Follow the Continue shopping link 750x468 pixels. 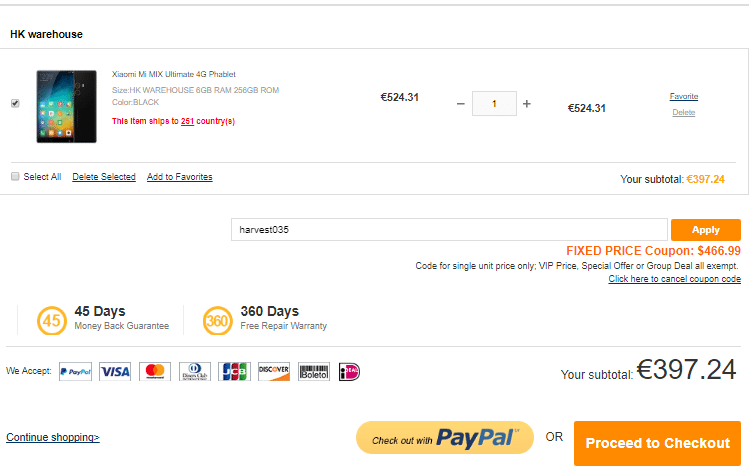[x=52, y=437]
